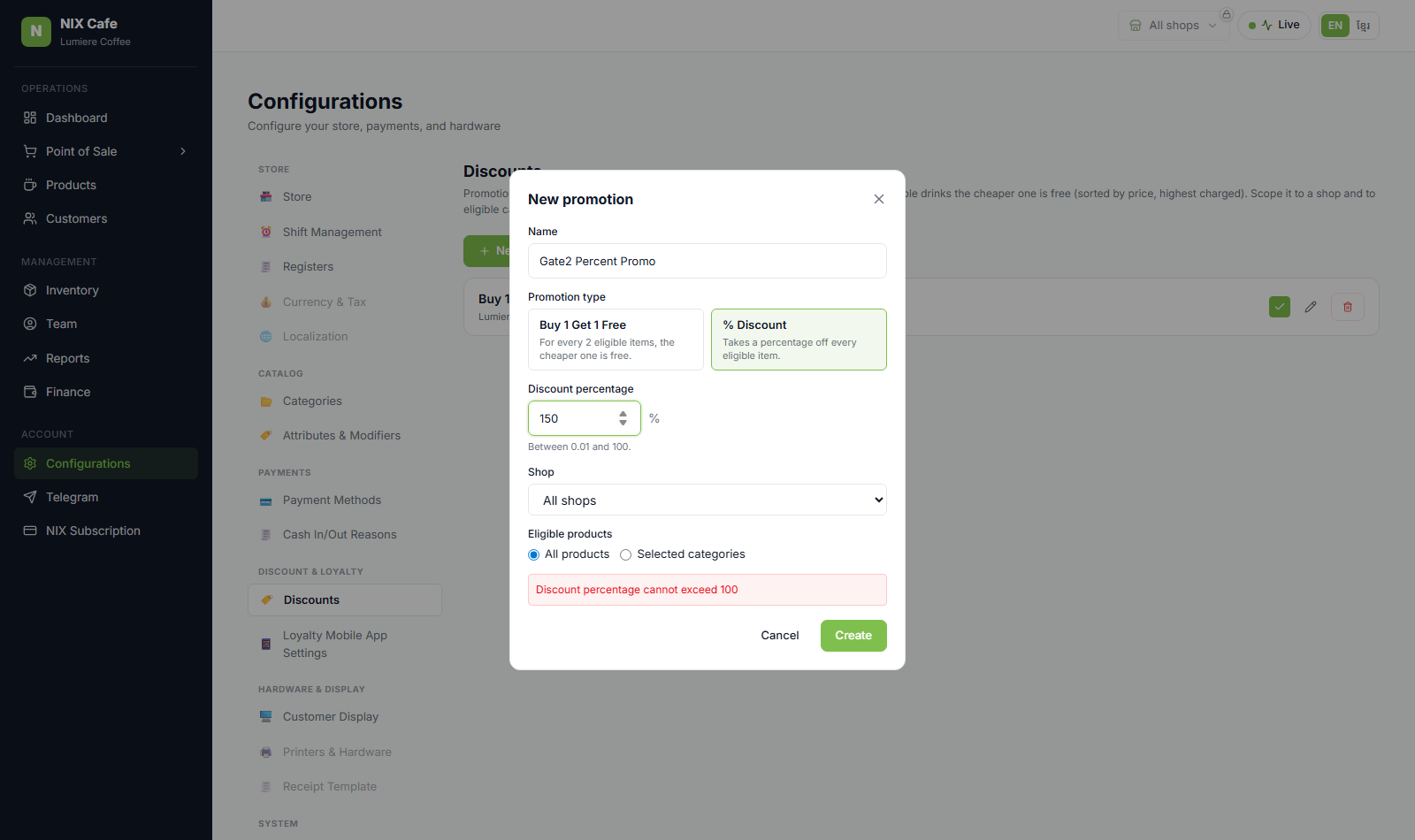Screen dimensions: 1415x840
Task: Click the Finance wallet icon
Action: click(30, 392)
